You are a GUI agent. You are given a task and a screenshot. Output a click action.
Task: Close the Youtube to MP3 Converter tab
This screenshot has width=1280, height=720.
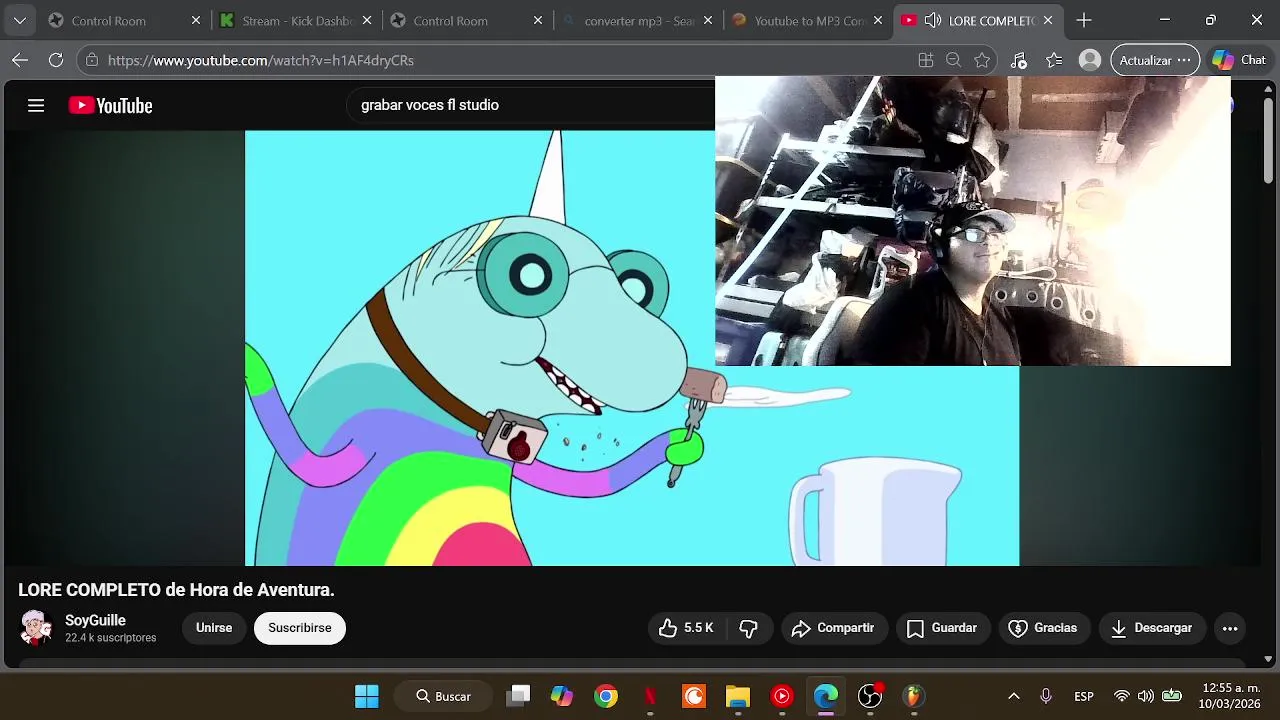pyautogui.click(x=878, y=20)
